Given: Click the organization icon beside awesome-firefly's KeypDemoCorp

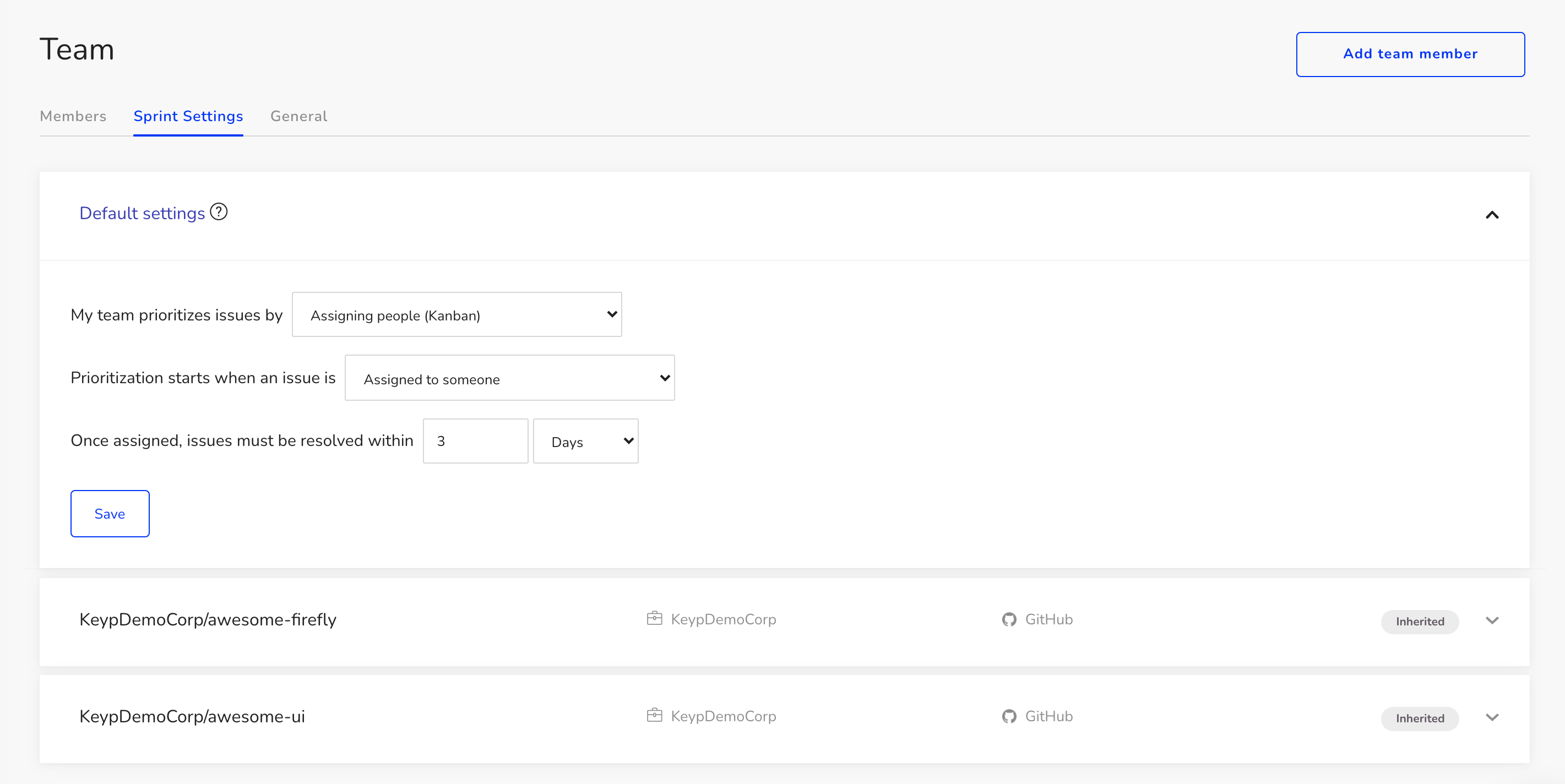Looking at the screenshot, I should click(654, 618).
